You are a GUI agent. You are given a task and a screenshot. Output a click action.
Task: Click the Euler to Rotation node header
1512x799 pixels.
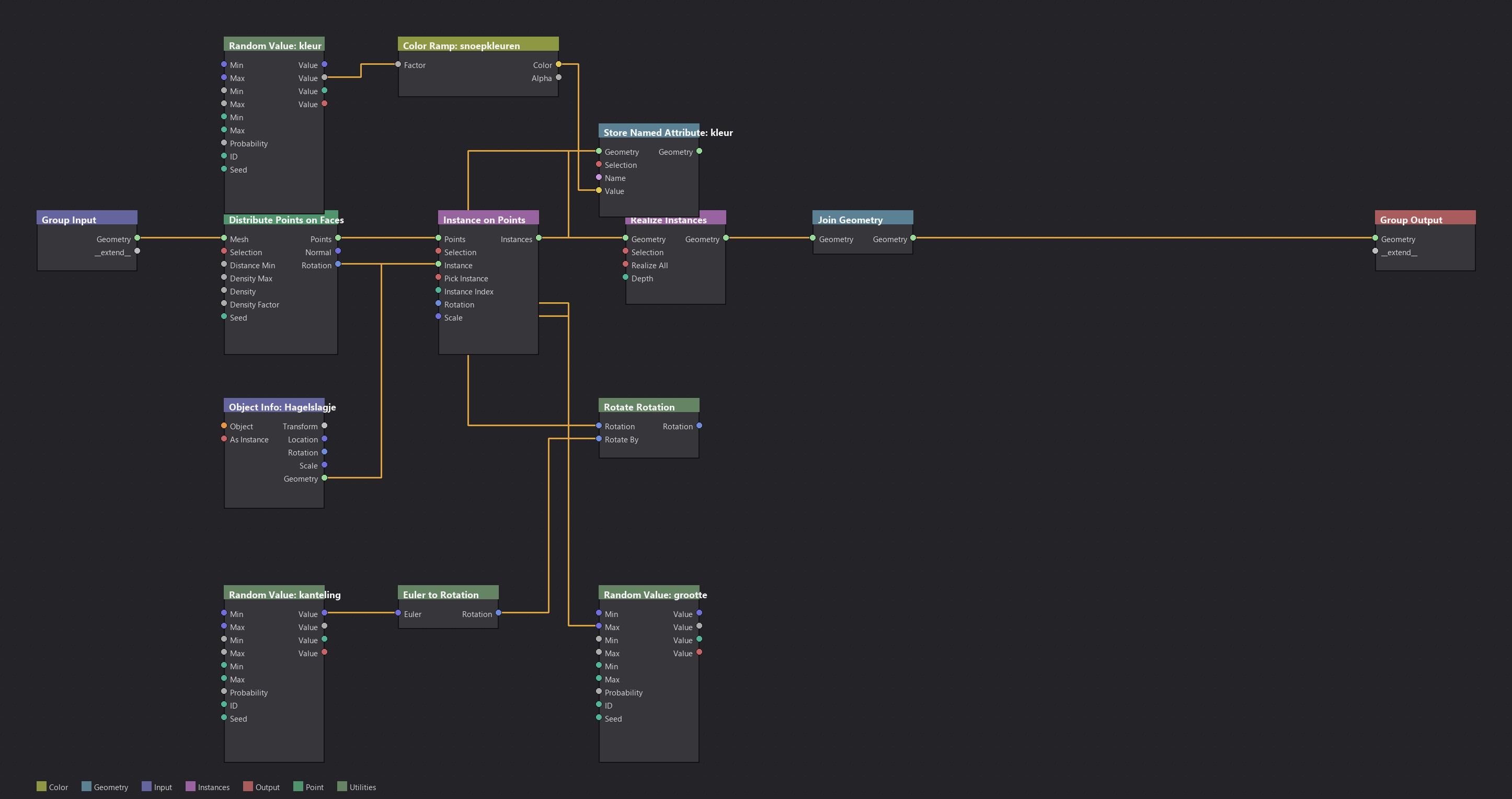pos(448,593)
